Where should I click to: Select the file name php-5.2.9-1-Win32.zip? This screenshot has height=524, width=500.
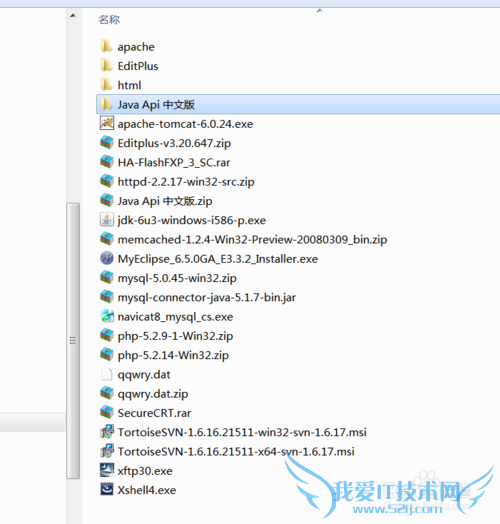pyautogui.click(x=175, y=336)
